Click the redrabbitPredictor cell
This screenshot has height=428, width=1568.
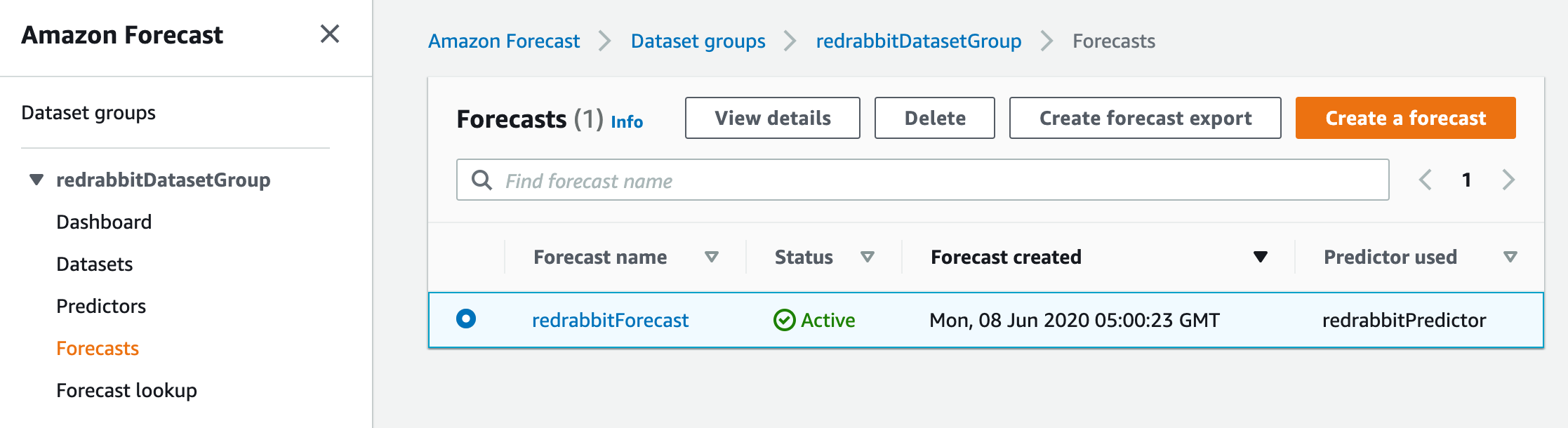(1404, 321)
